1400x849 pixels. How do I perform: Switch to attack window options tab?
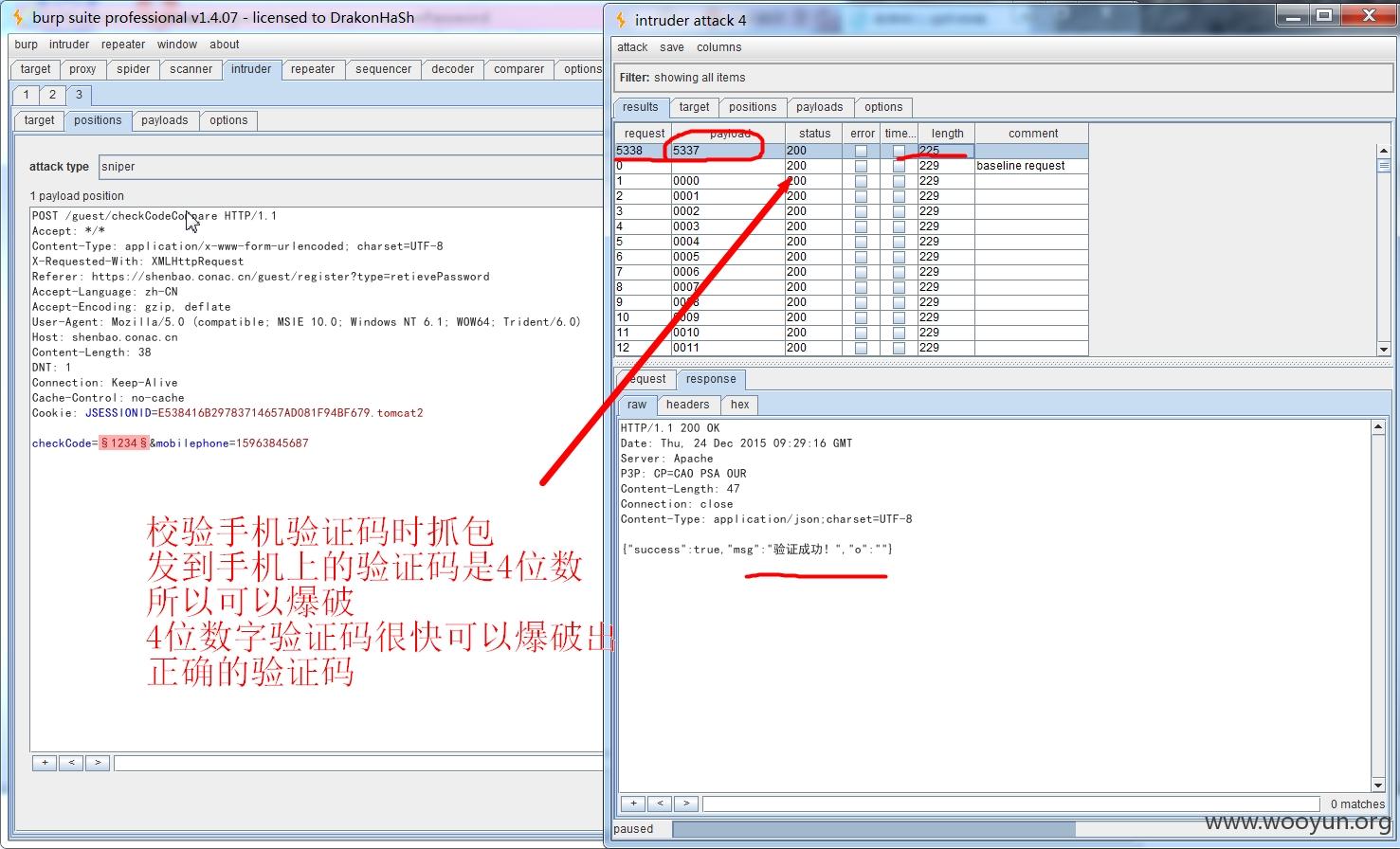pyautogui.click(x=883, y=107)
